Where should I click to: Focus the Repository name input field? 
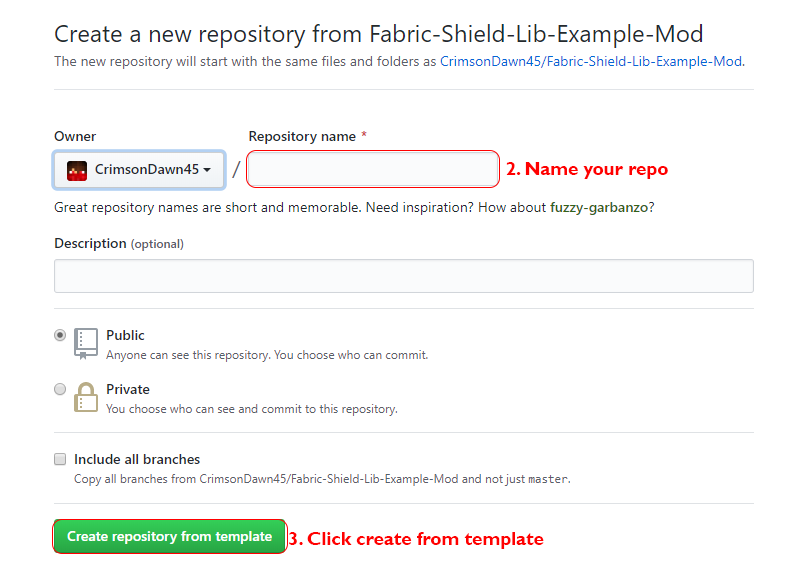pyautogui.click(x=373, y=169)
